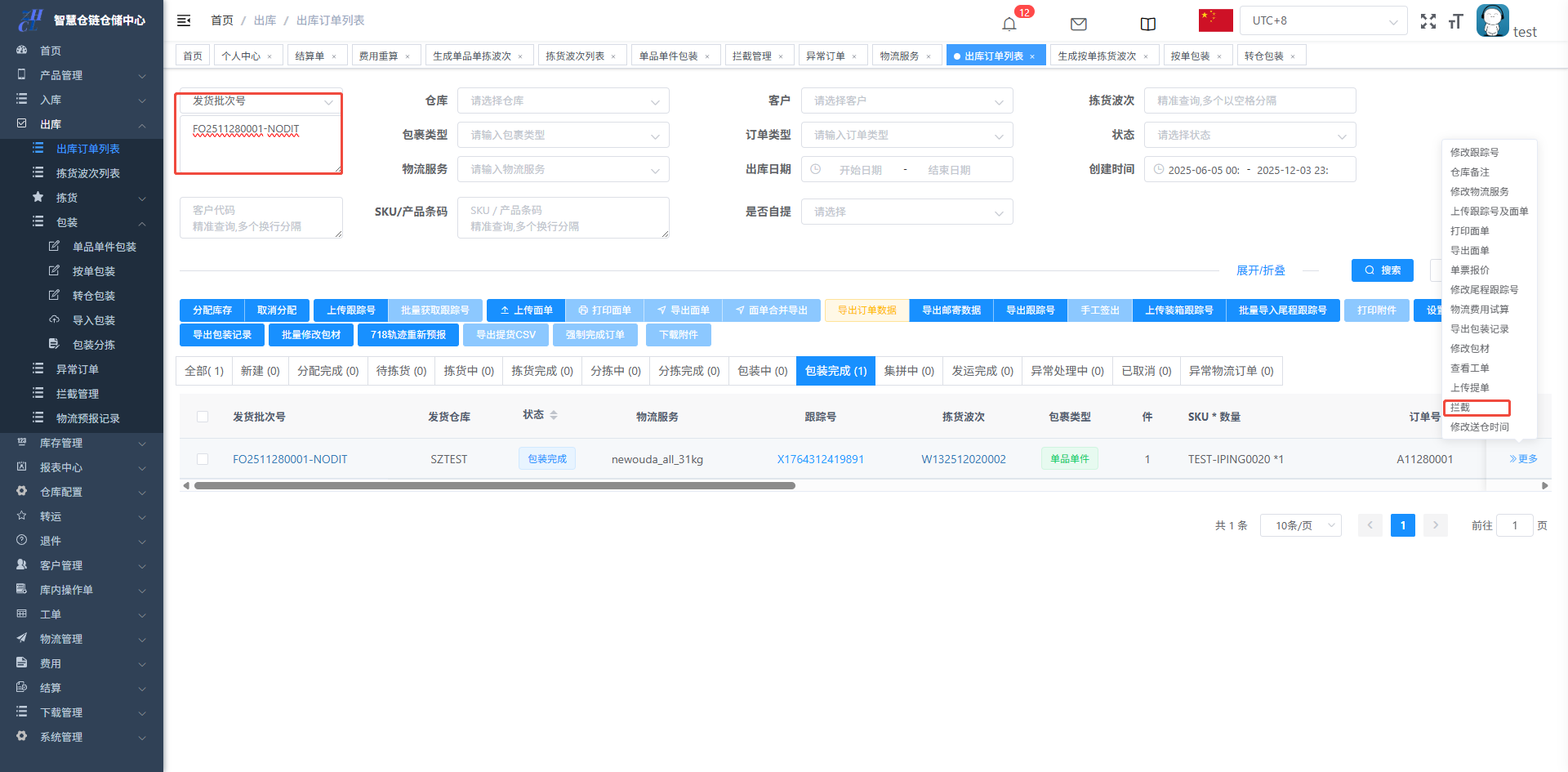Image resolution: width=1568 pixels, height=772 pixels.
Task: Click the 客户代码 input field
Action: 261,218
